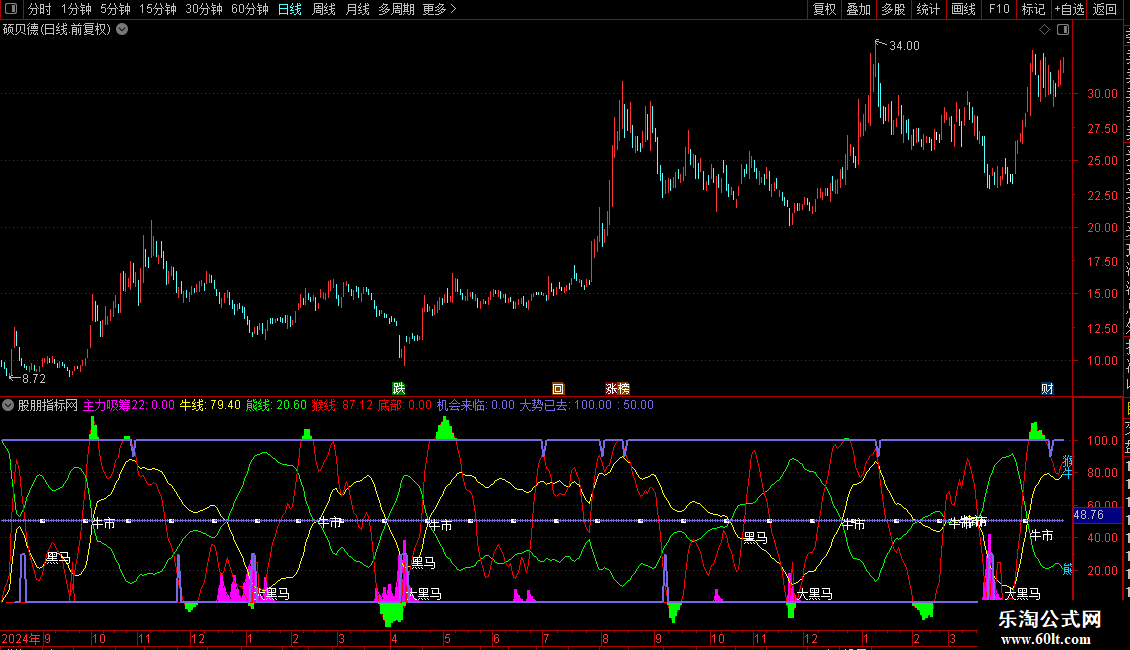Select the 60分钟 period
Image resolution: width=1130 pixels, height=650 pixels.
(250, 9)
